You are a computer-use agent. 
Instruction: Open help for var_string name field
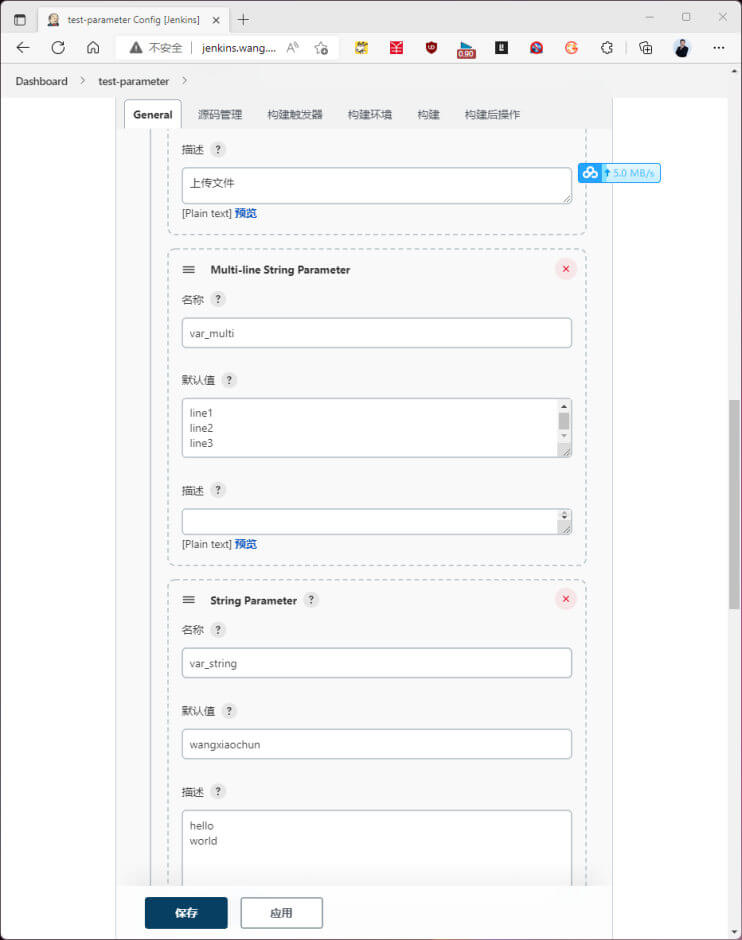218,629
